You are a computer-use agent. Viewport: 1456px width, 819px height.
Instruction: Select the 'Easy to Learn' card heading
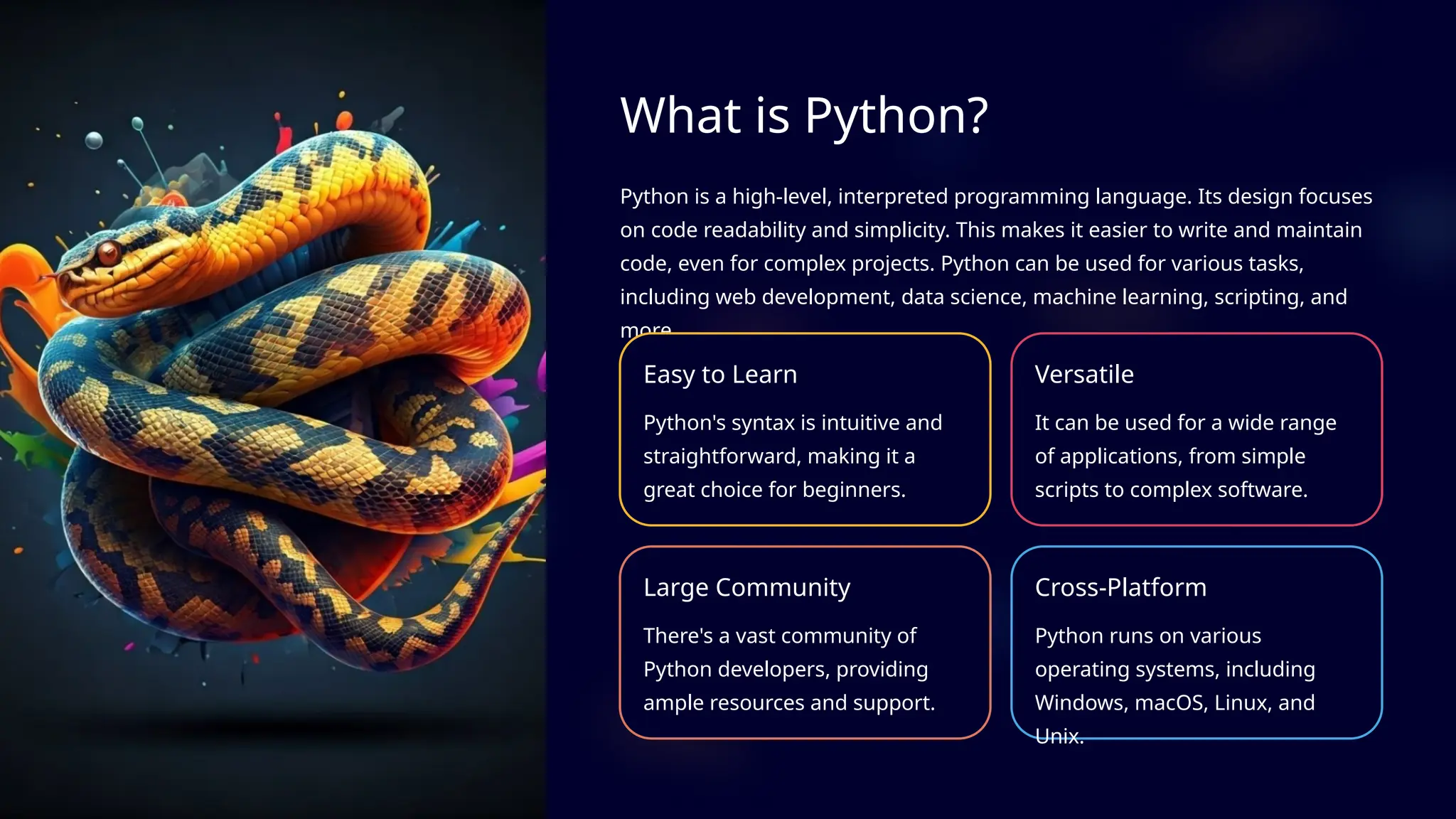coord(719,375)
